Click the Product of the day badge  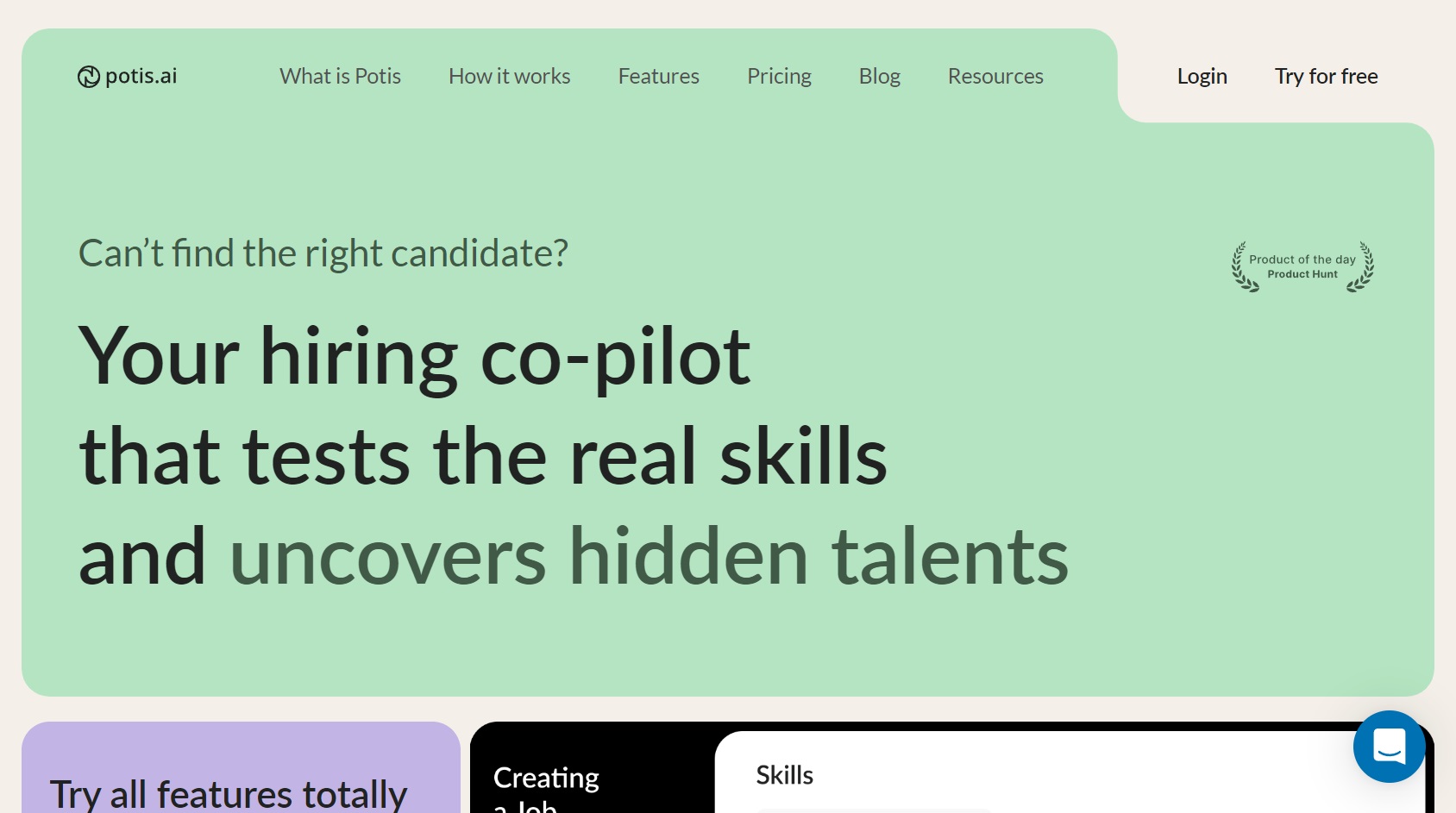click(1302, 266)
